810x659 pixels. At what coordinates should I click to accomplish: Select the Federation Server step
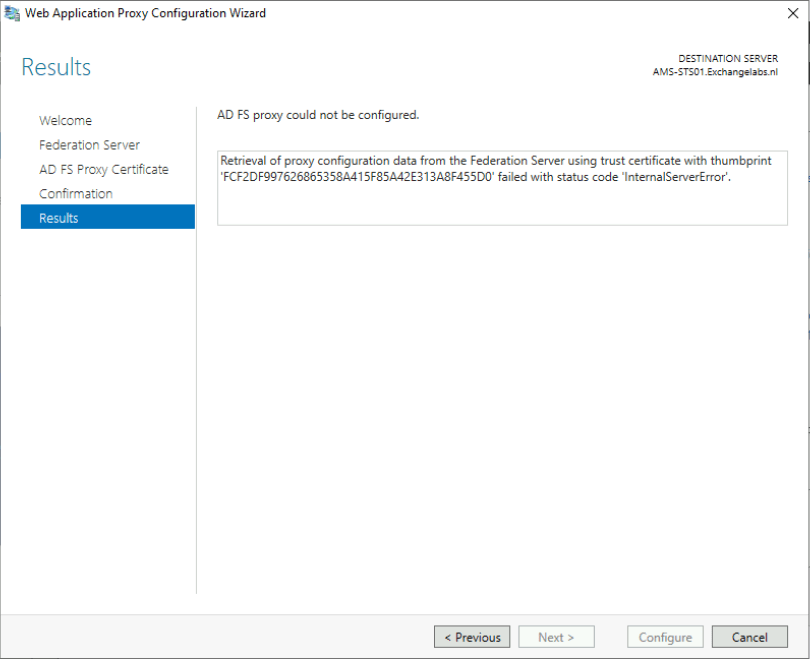pyautogui.click(x=89, y=145)
